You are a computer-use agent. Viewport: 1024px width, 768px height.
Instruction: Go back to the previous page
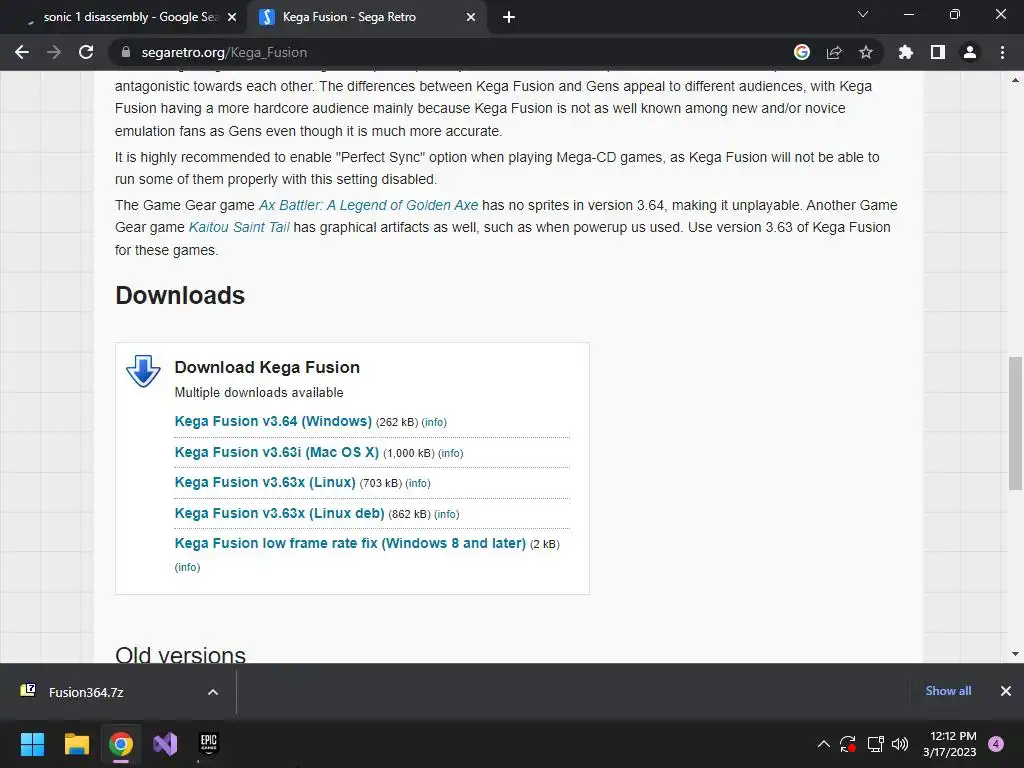[x=22, y=52]
